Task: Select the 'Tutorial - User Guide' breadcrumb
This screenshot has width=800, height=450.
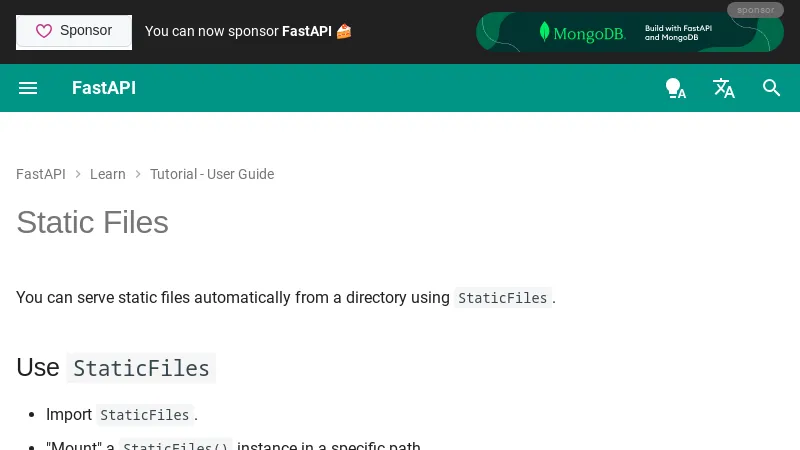Action: [212, 174]
